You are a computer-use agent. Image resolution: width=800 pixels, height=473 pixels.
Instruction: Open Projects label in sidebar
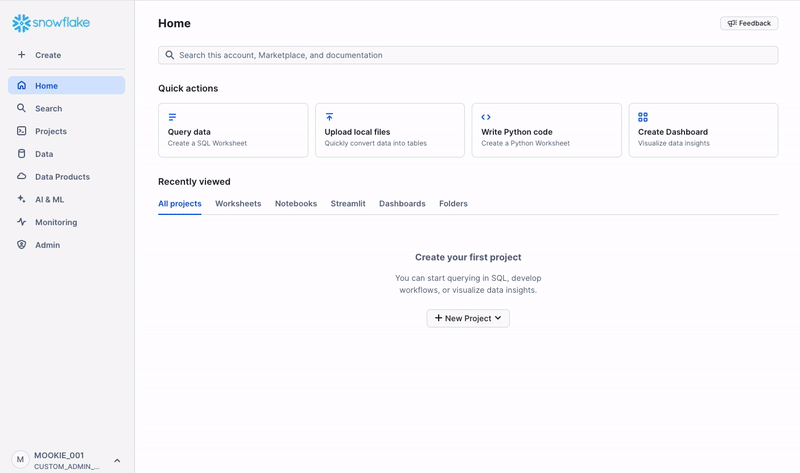tap(51, 131)
